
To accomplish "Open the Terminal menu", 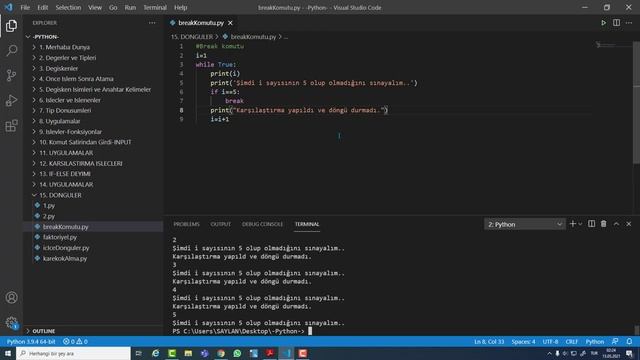I will [x=155, y=7].
